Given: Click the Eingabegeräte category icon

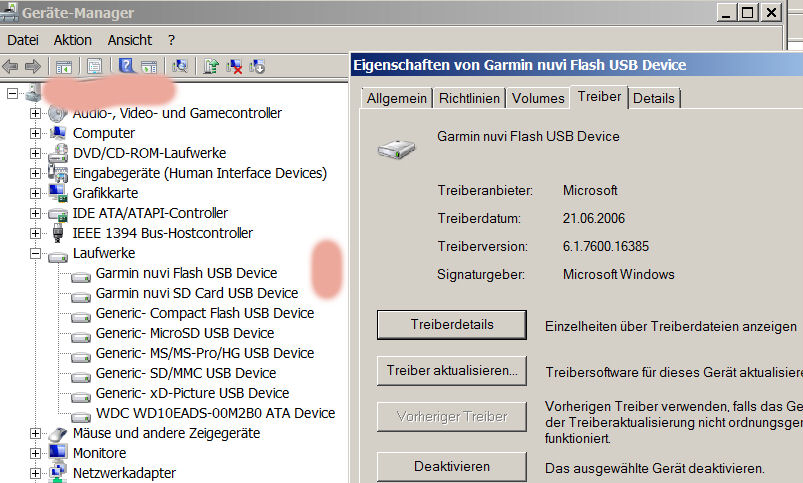Looking at the screenshot, I should tap(58, 173).
